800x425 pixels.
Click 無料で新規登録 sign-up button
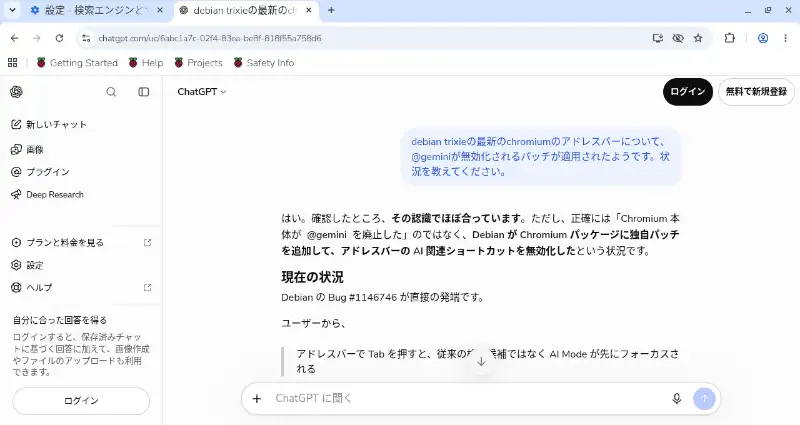(x=756, y=92)
